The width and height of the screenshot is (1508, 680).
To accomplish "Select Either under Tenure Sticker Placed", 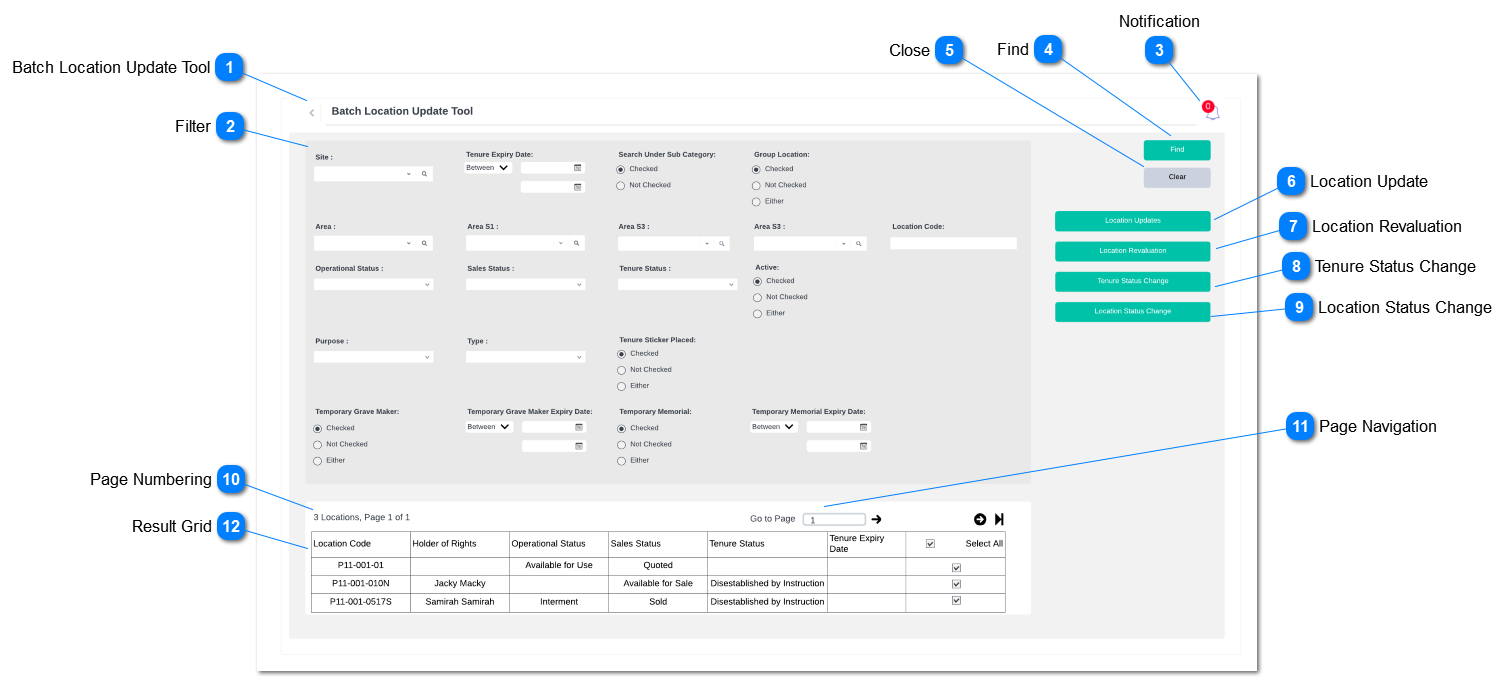I will pyautogui.click(x=621, y=386).
